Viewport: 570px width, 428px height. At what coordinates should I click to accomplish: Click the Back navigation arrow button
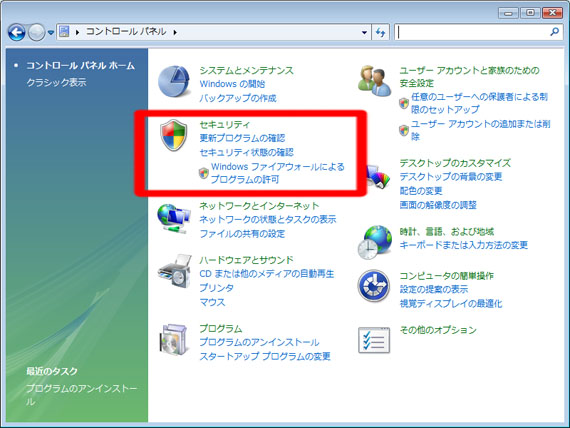[x=17, y=32]
